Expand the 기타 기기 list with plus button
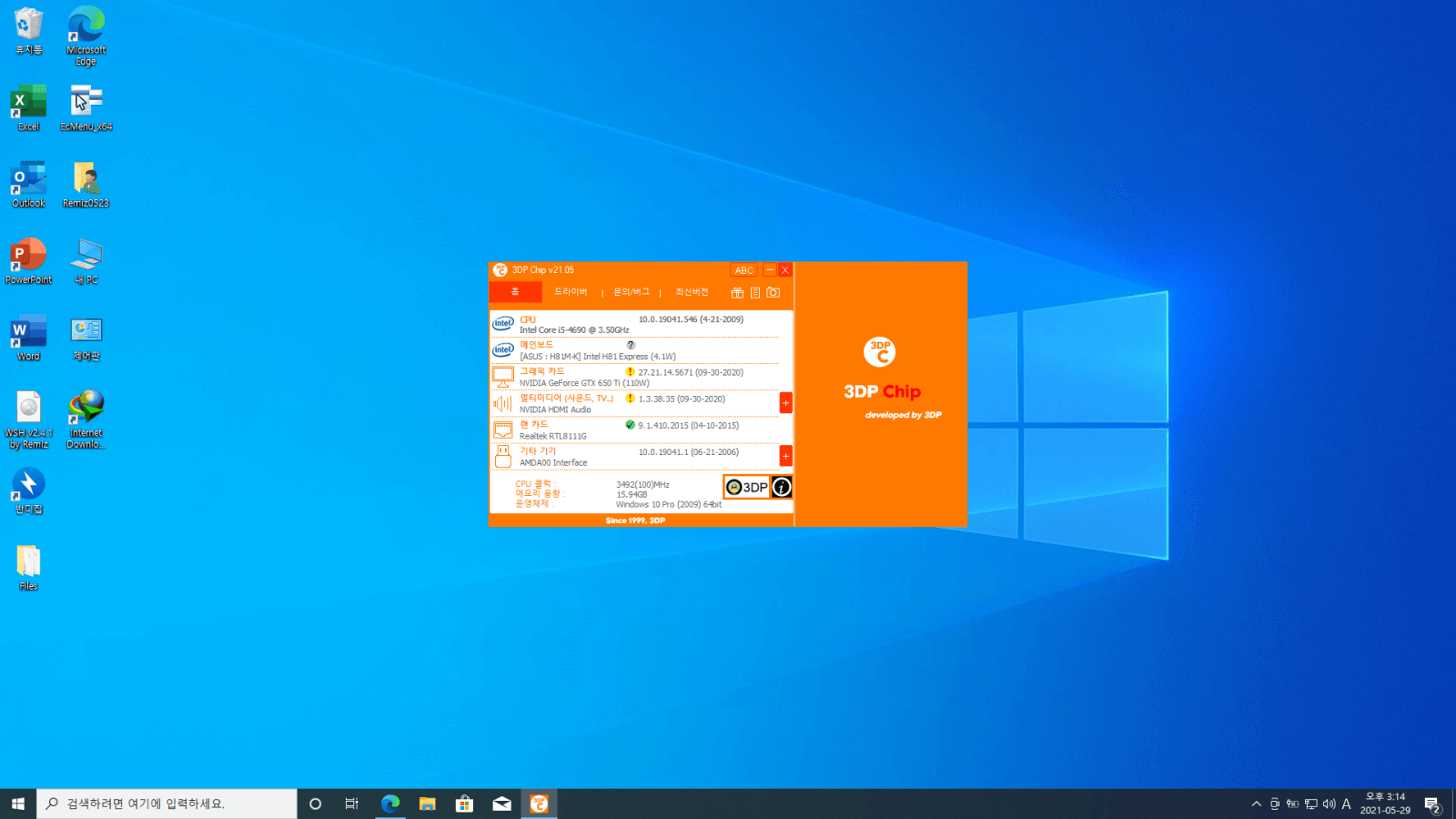1456x819 pixels. pyautogui.click(x=785, y=456)
